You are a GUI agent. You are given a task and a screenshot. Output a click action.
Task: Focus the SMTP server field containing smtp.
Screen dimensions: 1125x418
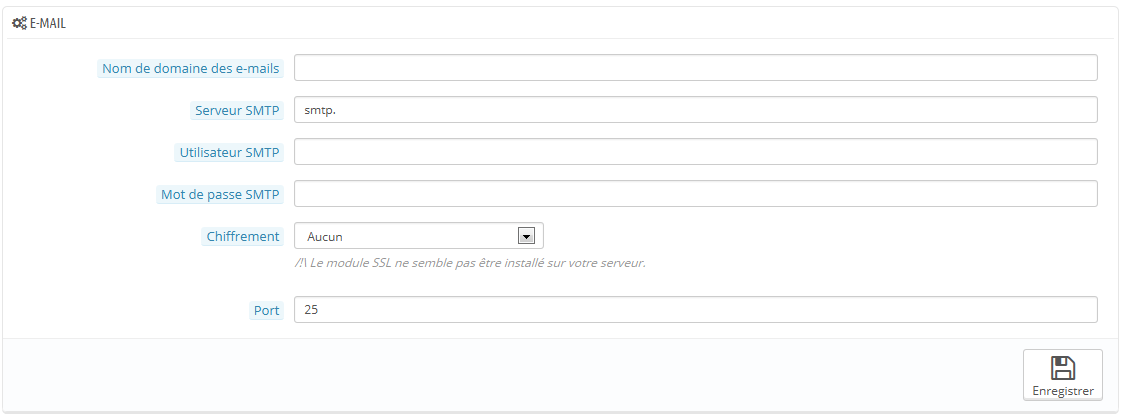coord(695,110)
